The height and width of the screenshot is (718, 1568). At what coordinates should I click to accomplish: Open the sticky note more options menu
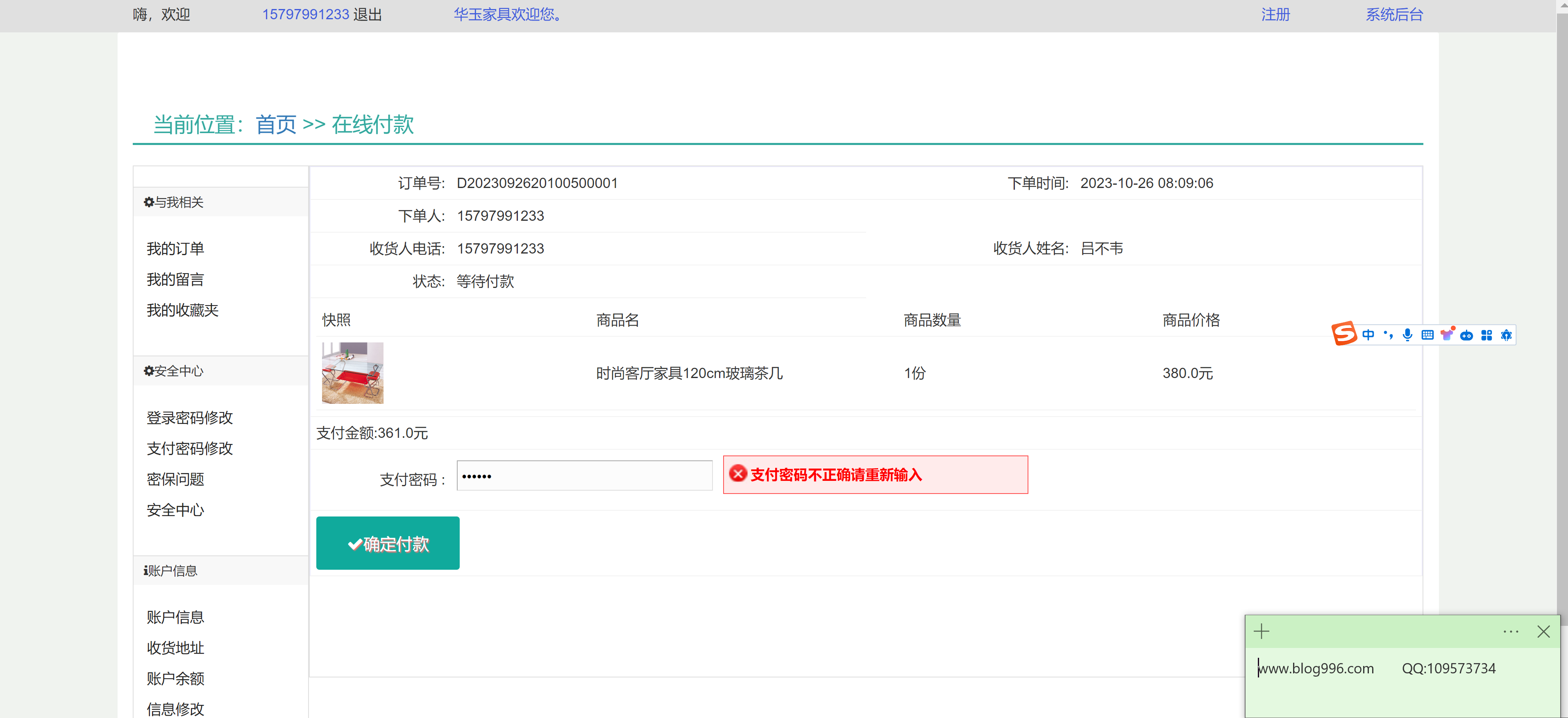[x=1511, y=632]
